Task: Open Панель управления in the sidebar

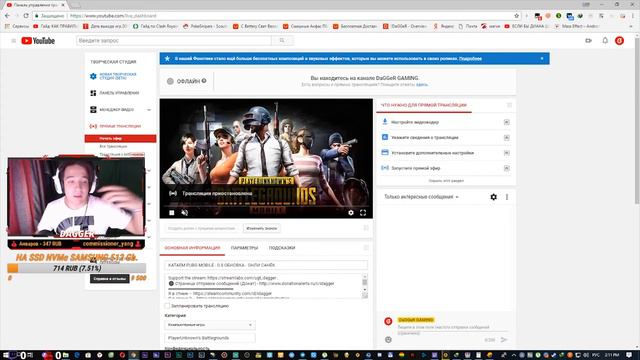Action: click(119, 93)
